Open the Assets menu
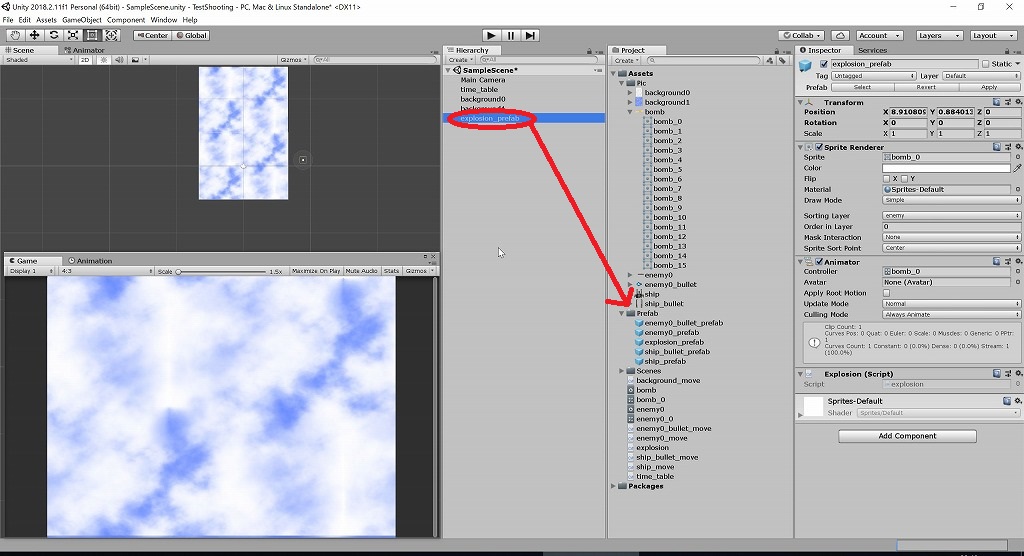Image resolution: width=1024 pixels, height=556 pixels. point(46,20)
